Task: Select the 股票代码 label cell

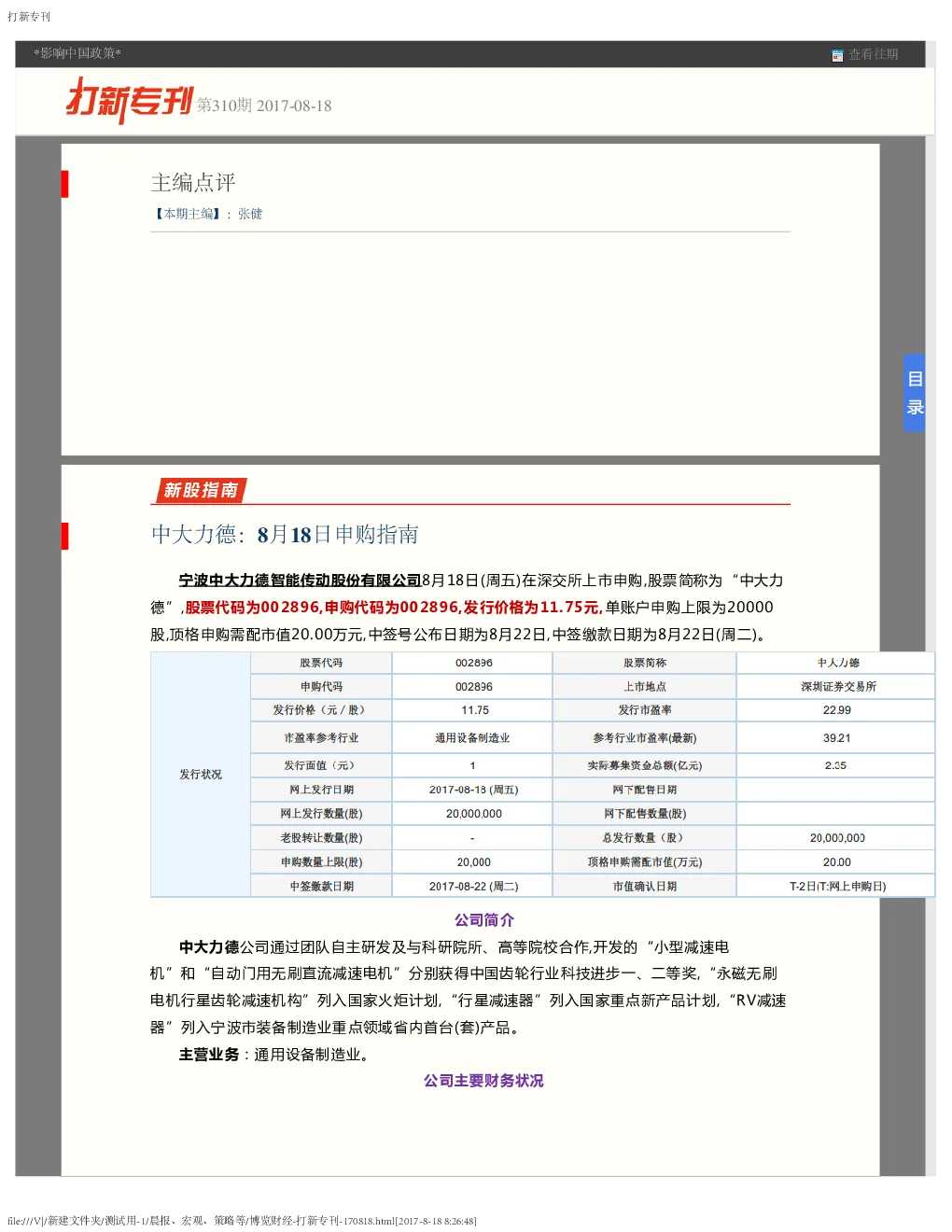Action: coord(321,663)
